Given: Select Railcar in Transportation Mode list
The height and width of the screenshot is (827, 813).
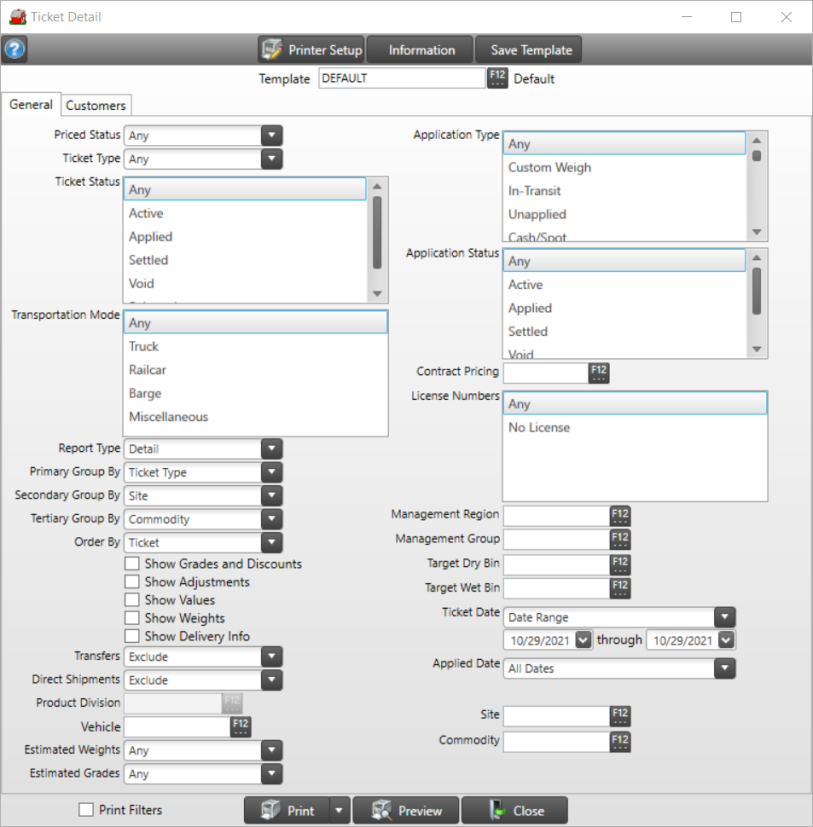Looking at the screenshot, I should click(147, 370).
